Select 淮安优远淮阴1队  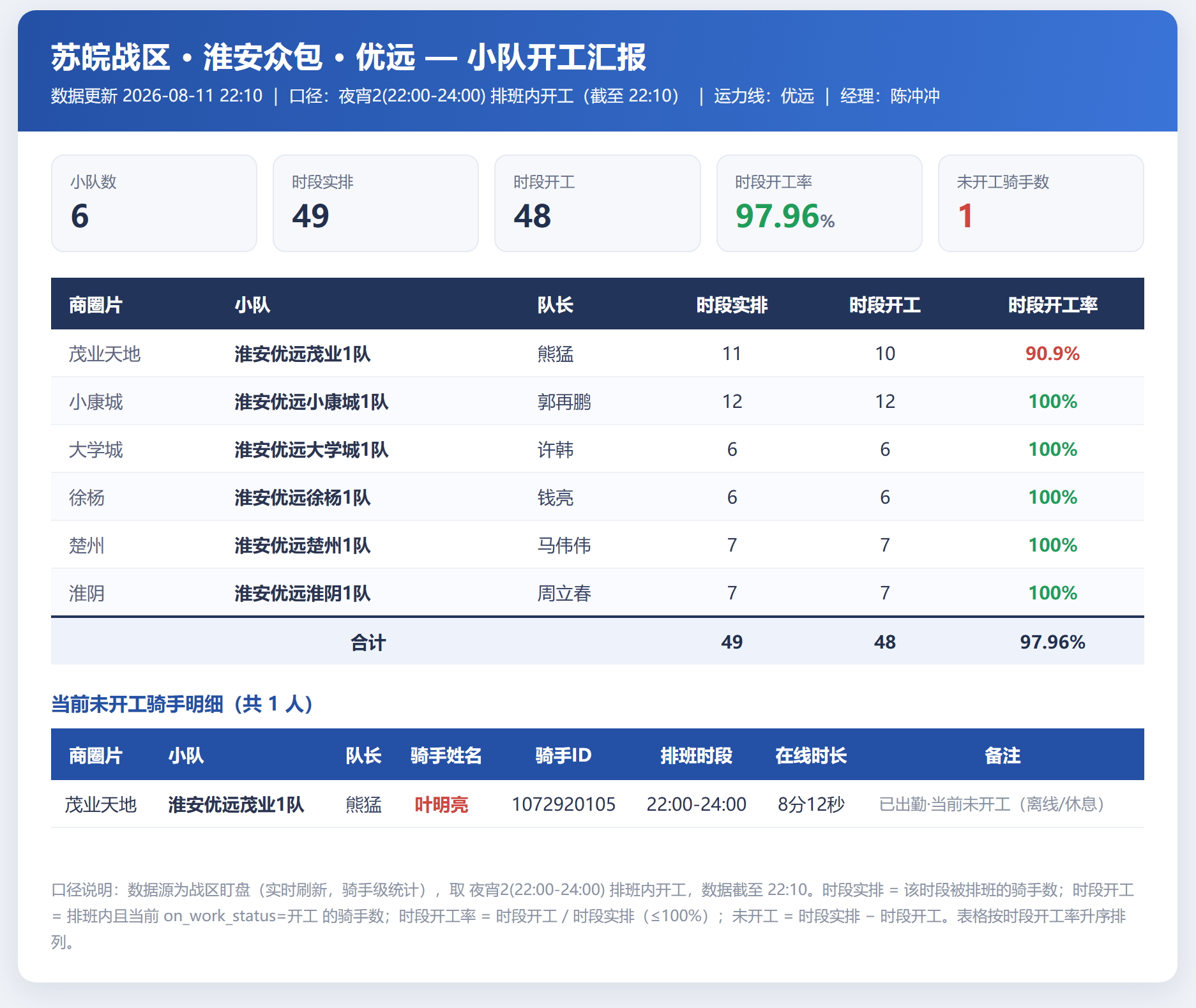[x=302, y=592]
